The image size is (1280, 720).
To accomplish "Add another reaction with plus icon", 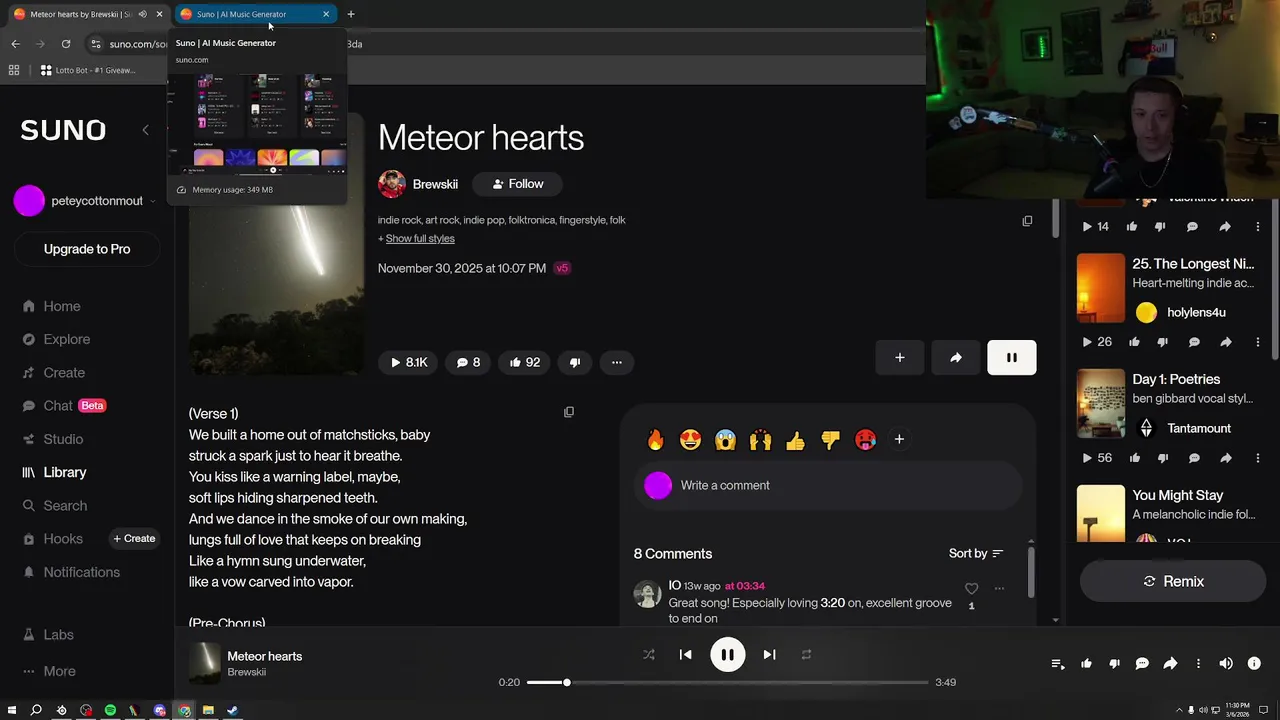I will 899,439.
